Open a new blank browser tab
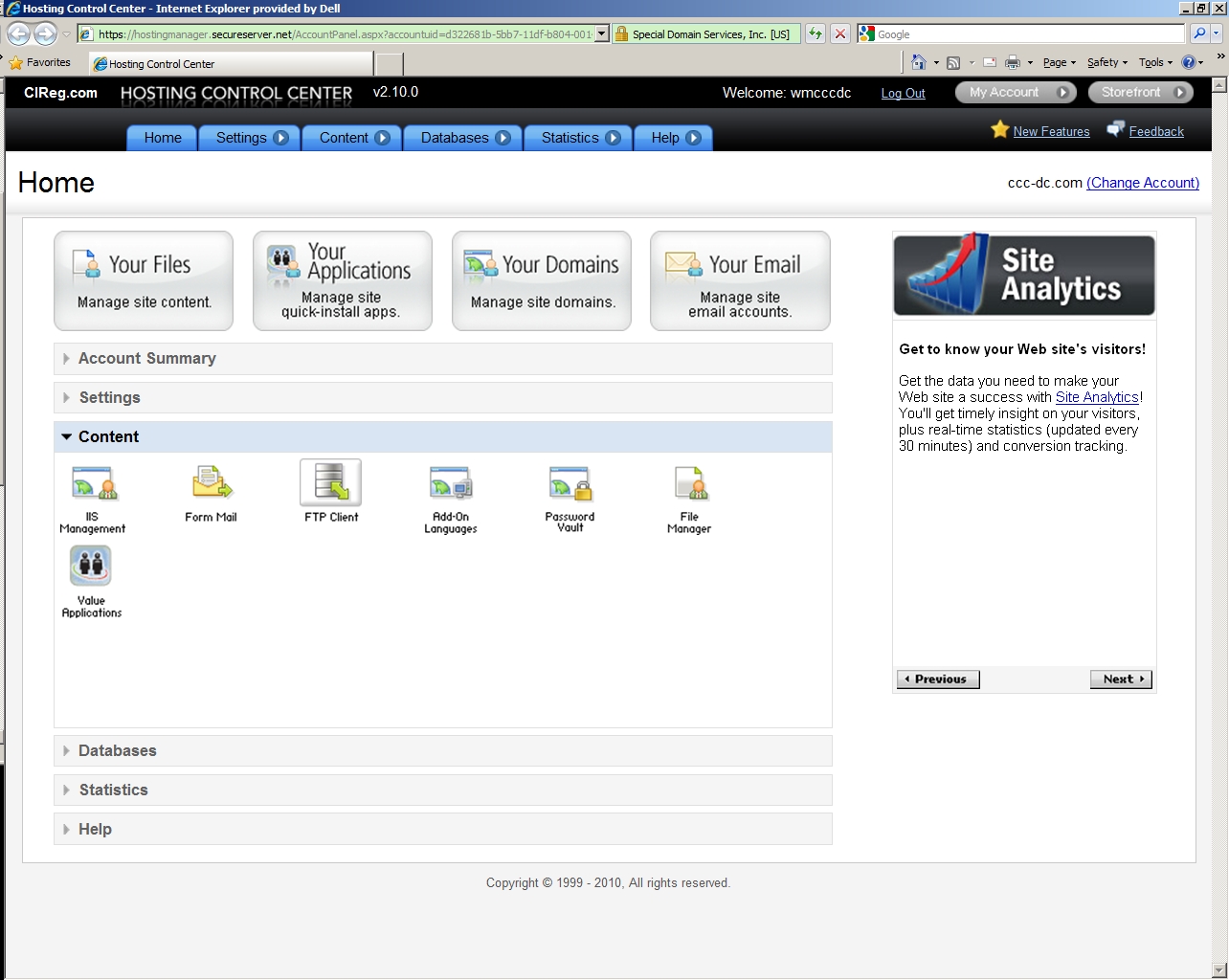 point(389,64)
